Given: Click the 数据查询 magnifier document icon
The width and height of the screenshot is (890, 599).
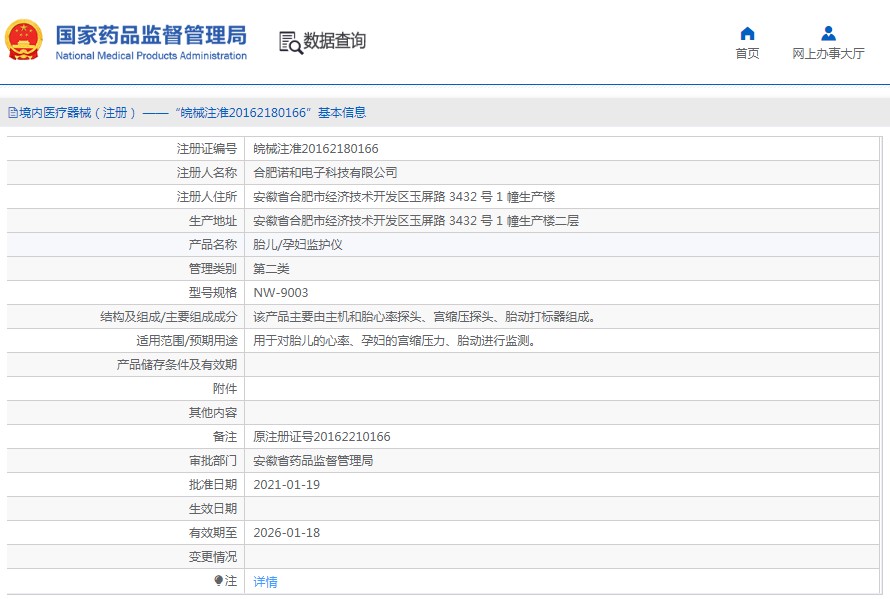Looking at the screenshot, I should click(x=290, y=42).
